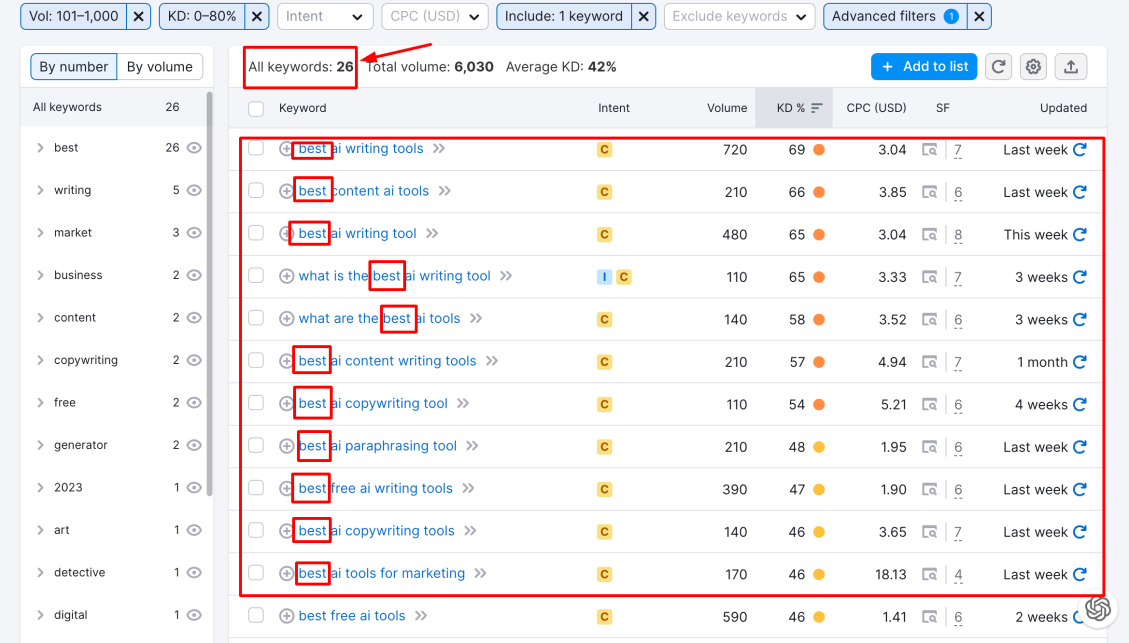This screenshot has width=1129, height=643.
Task: Select the By number tab
Action: tap(73, 67)
